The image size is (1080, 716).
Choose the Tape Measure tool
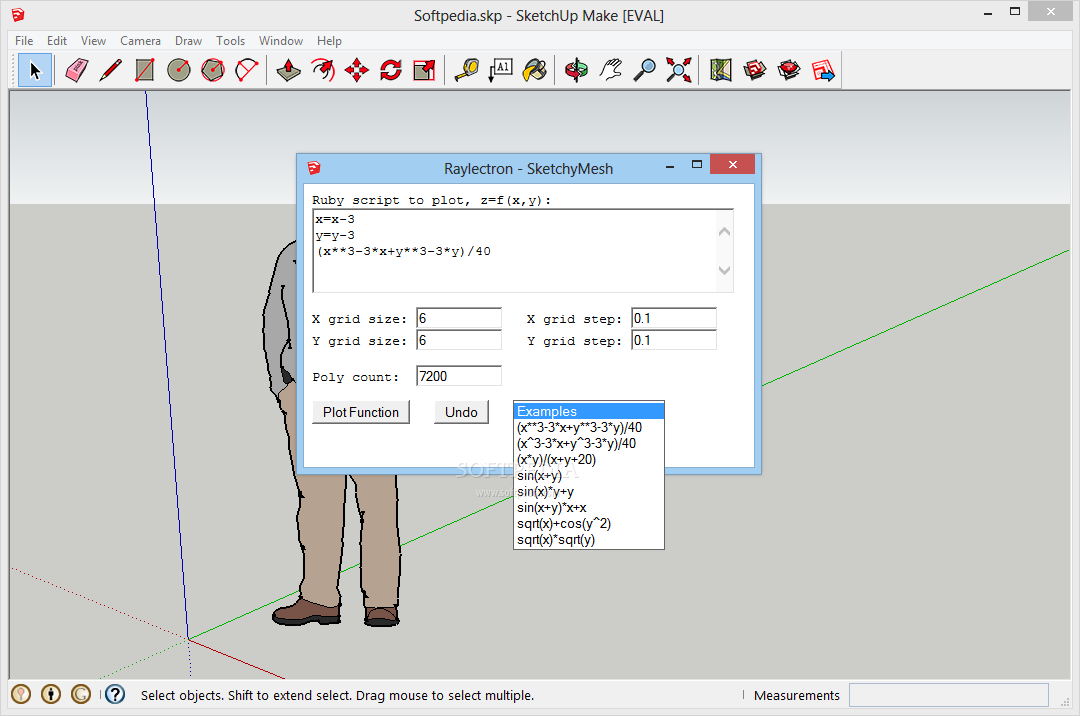466,70
